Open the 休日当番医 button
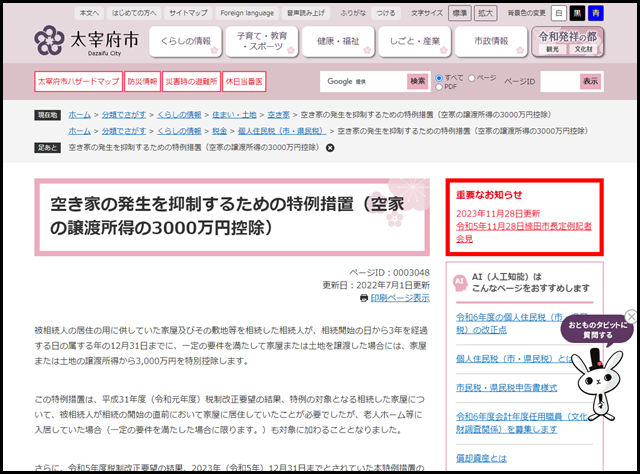This screenshot has width=640, height=474. click(x=244, y=81)
